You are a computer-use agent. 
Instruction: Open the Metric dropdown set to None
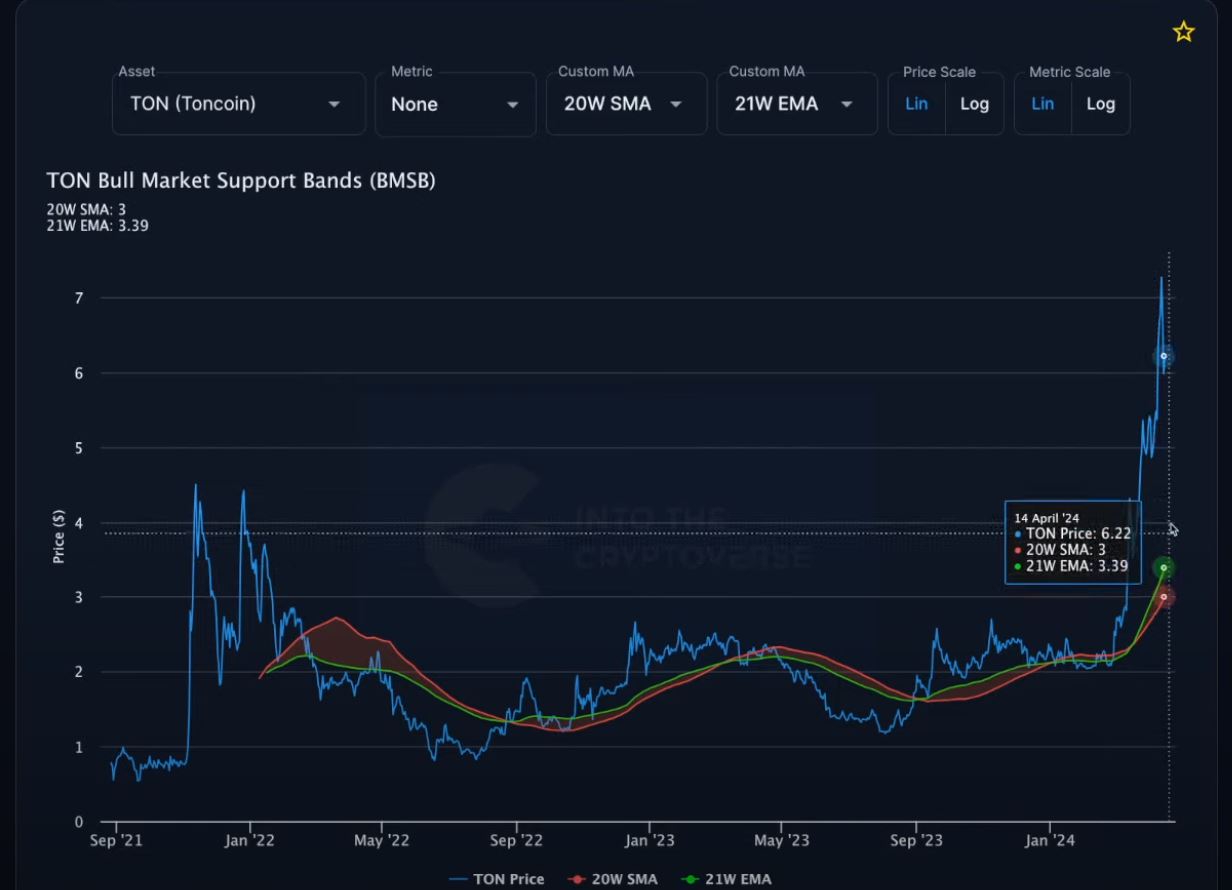tap(456, 103)
